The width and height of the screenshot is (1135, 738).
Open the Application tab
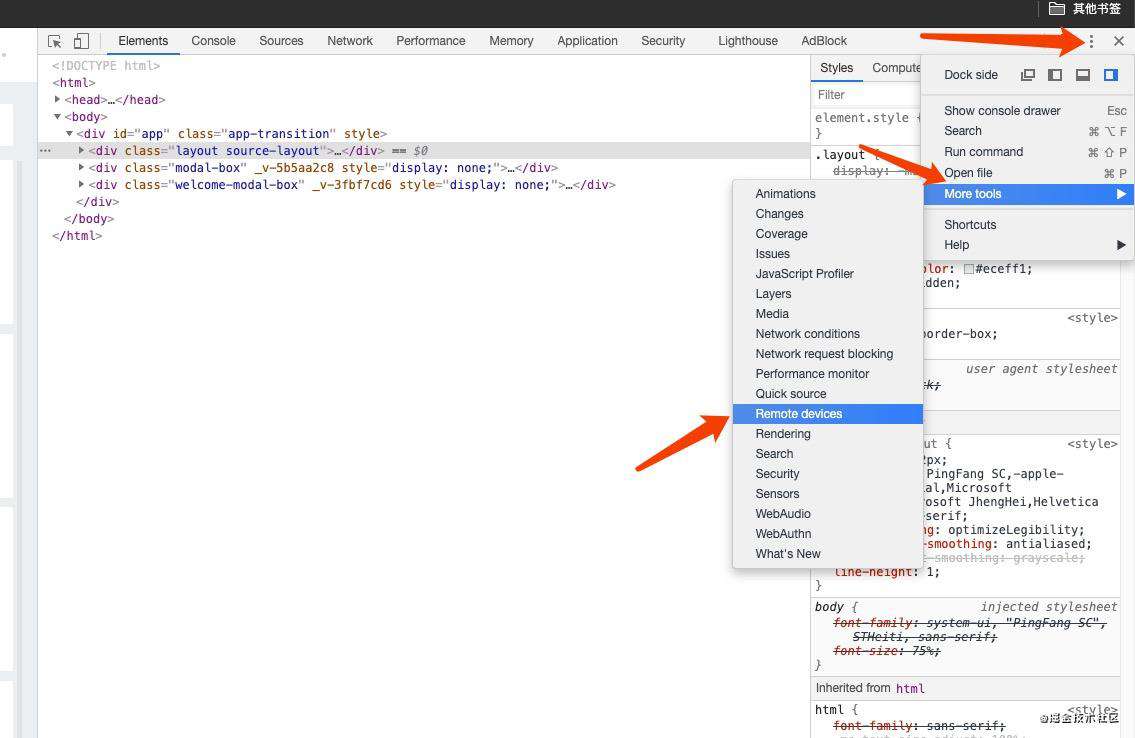(x=587, y=41)
